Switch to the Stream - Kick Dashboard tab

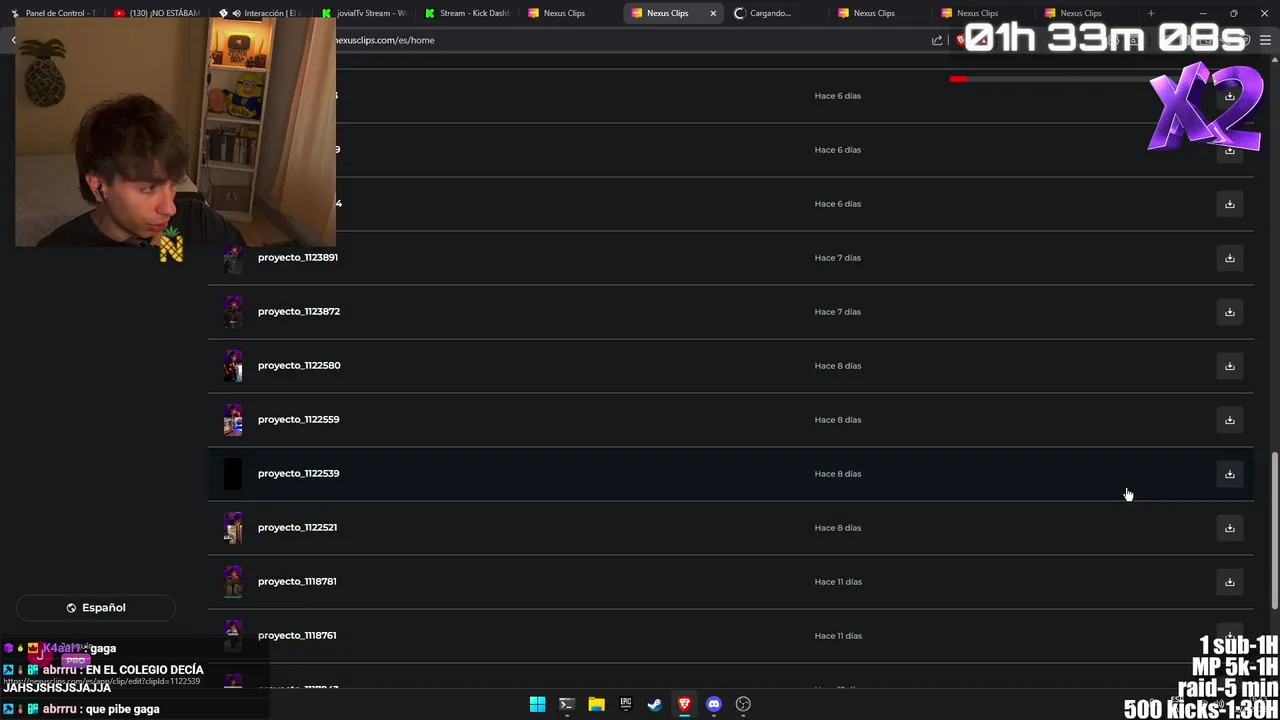468,13
